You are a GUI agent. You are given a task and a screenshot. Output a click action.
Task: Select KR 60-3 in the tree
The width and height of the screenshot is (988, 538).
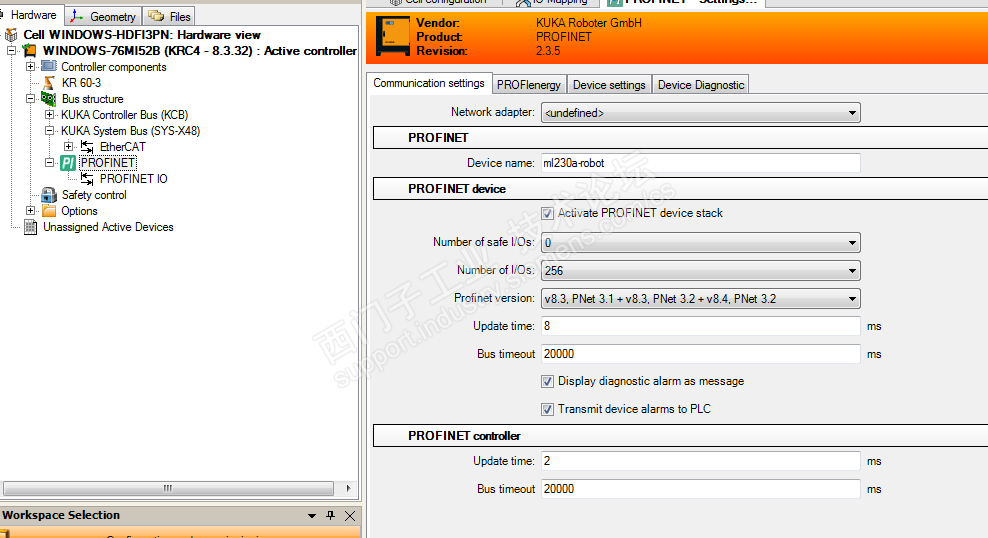click(81, 83)
